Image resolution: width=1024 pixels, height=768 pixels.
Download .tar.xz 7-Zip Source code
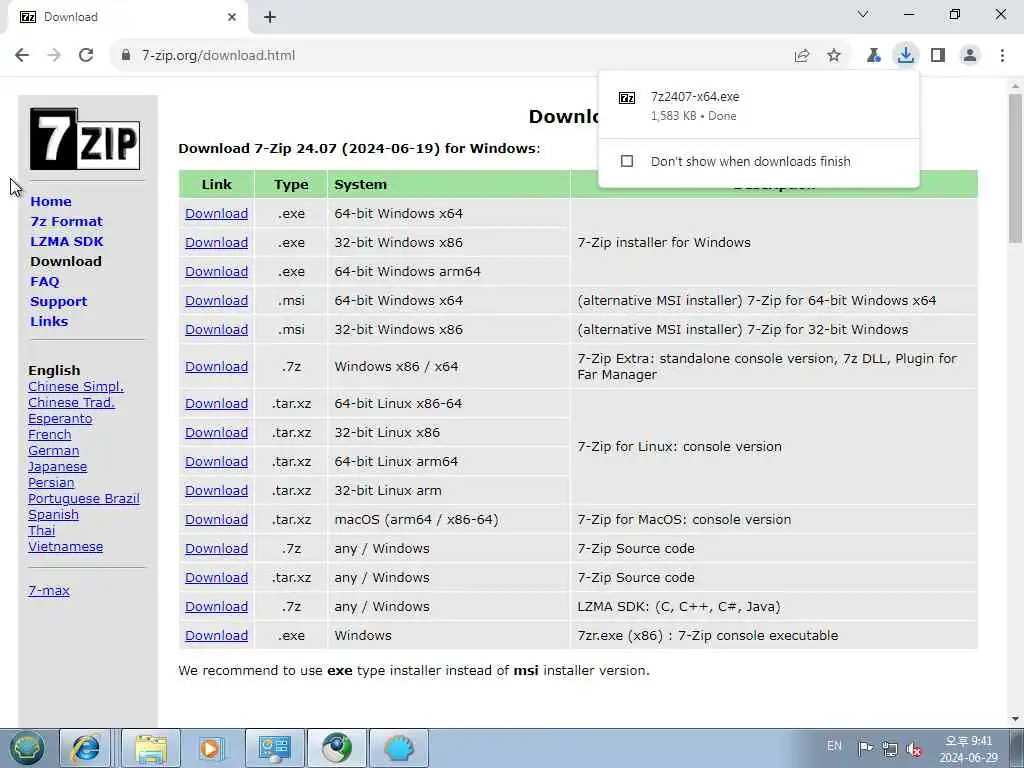216,577
